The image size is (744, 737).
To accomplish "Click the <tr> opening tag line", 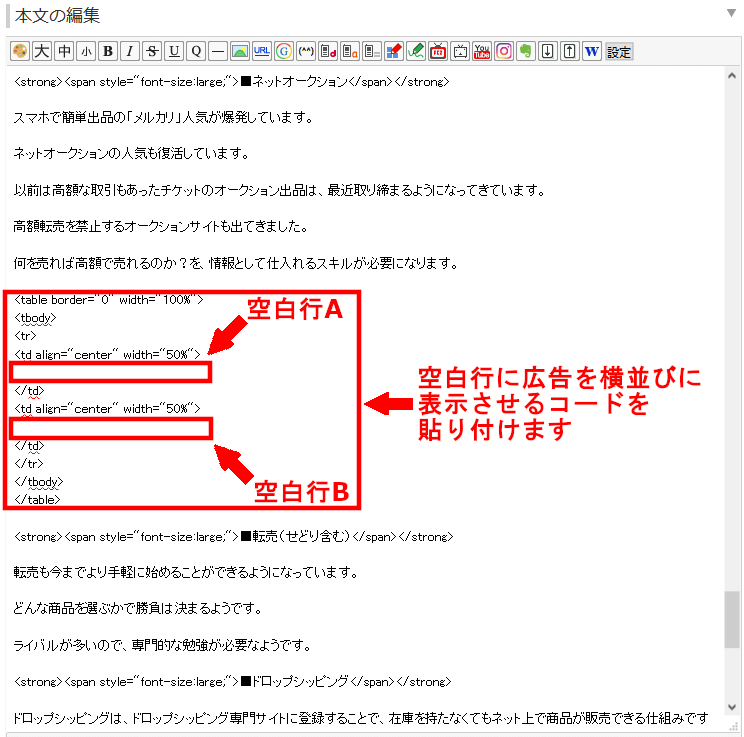I will [25, 336].
